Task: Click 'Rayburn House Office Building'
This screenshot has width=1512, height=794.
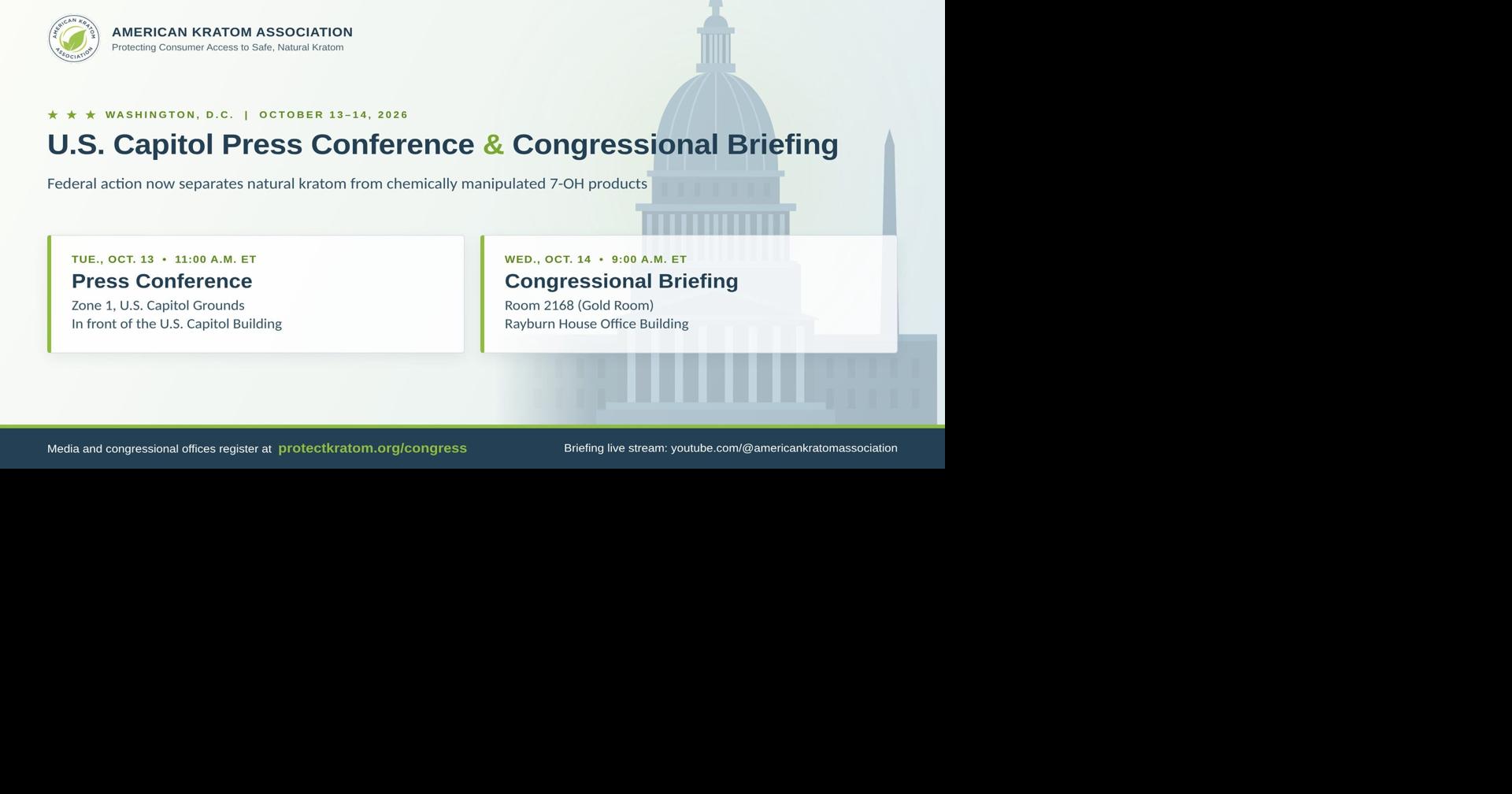Action: [x=597, y=324]
